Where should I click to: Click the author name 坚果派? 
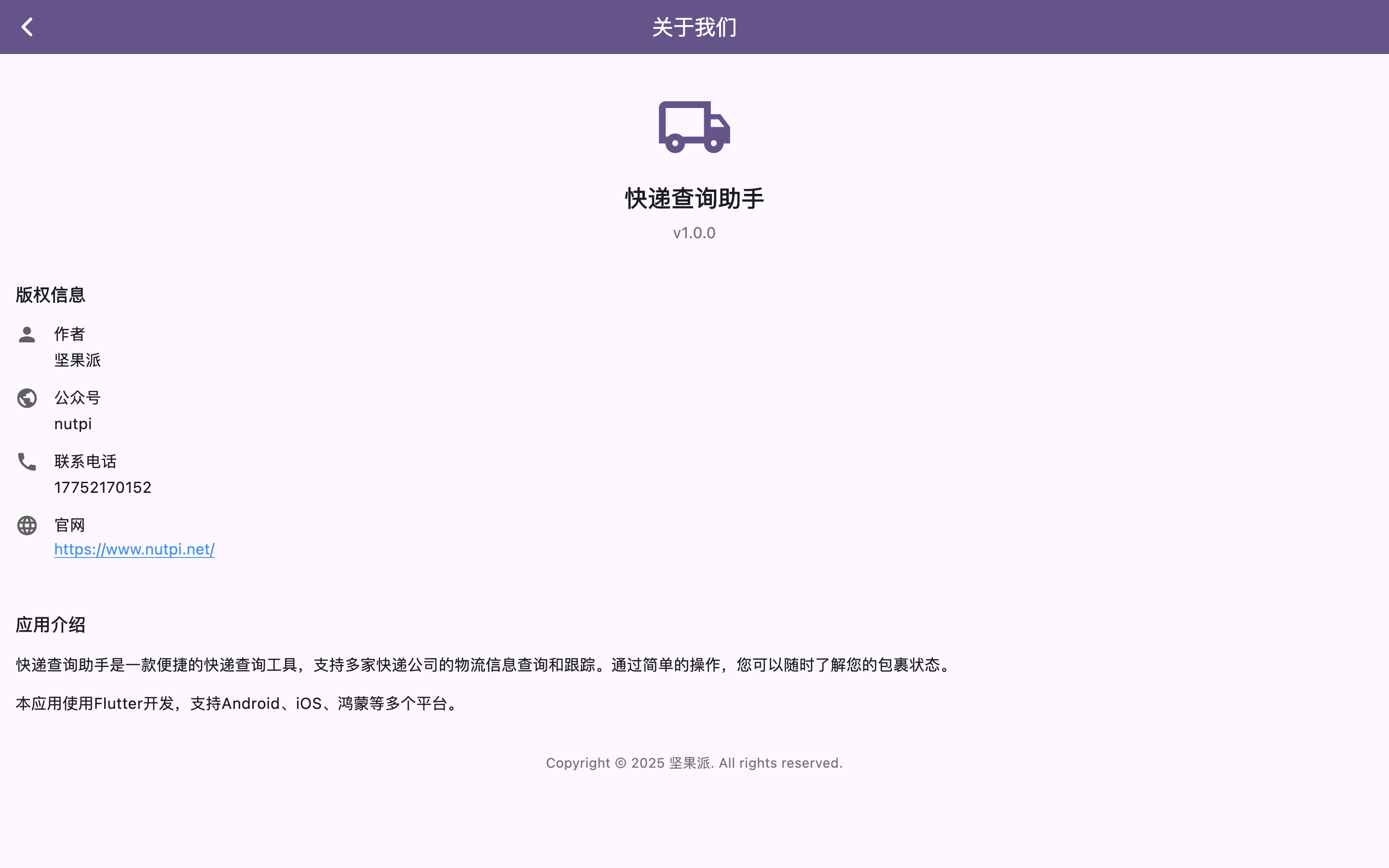(x=78, y=360)
